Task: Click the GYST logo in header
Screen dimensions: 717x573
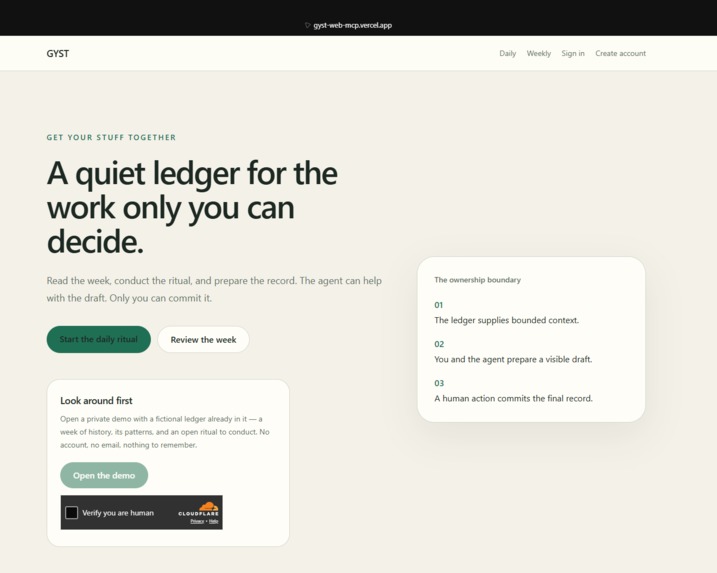Action: pyautogui.click(x=58, y=54)
